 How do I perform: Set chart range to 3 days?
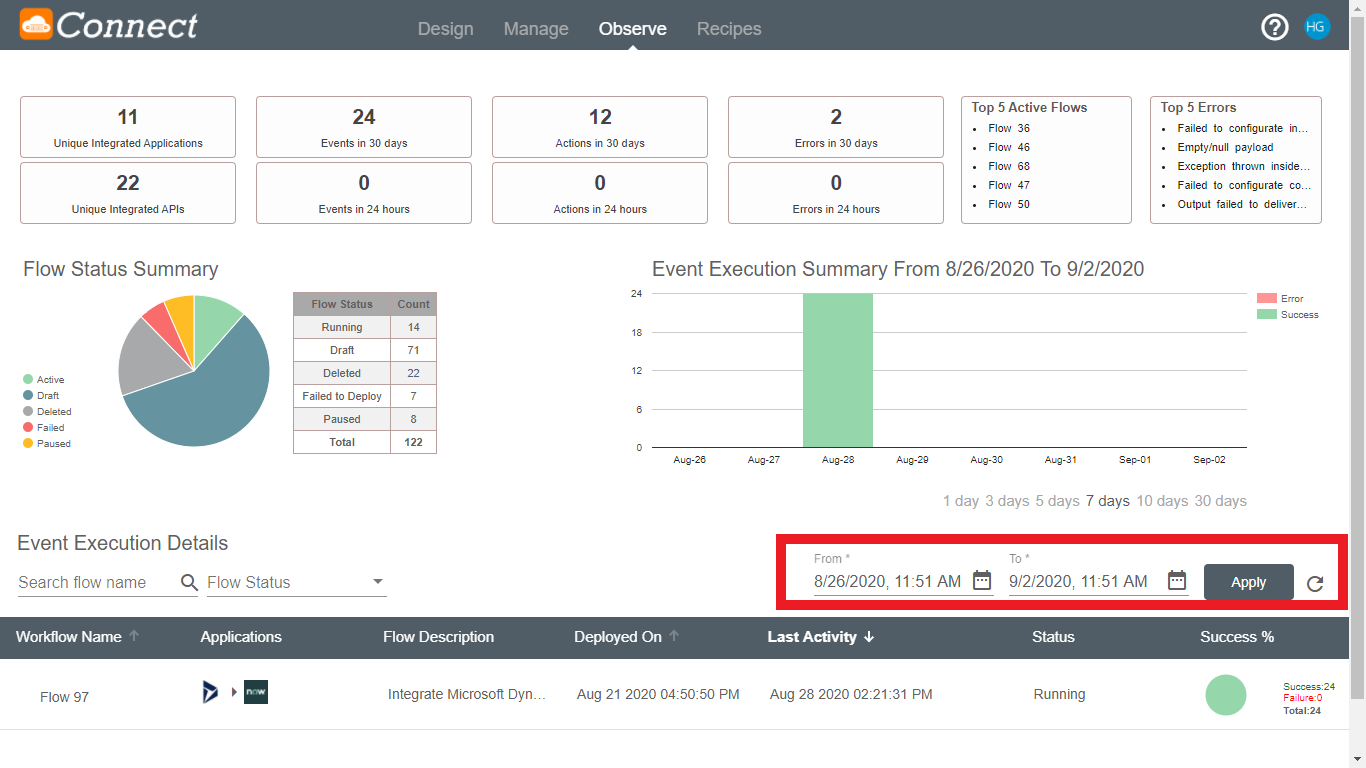[x=1007, y=501]
